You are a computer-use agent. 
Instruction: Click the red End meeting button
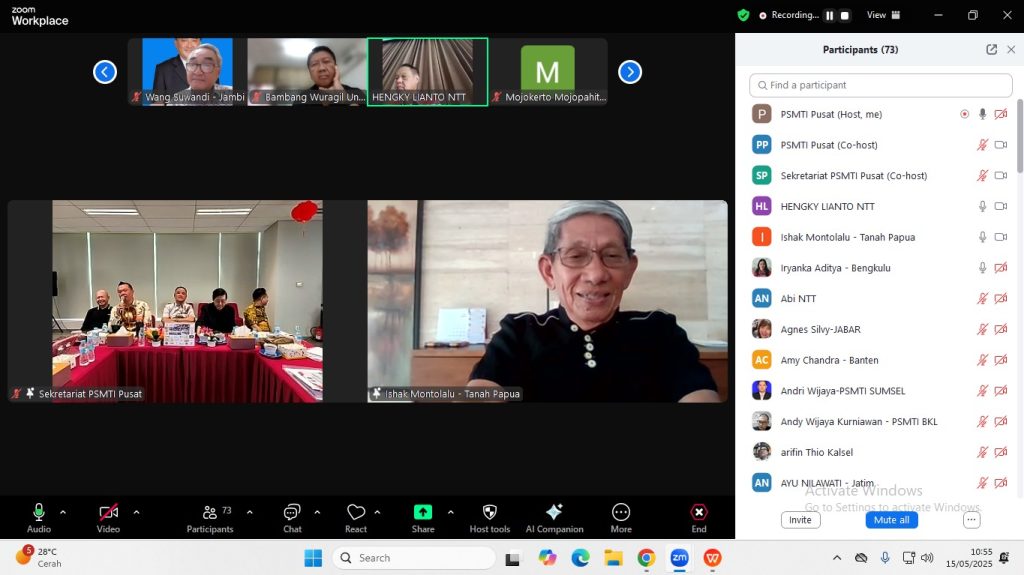point(699,518)
